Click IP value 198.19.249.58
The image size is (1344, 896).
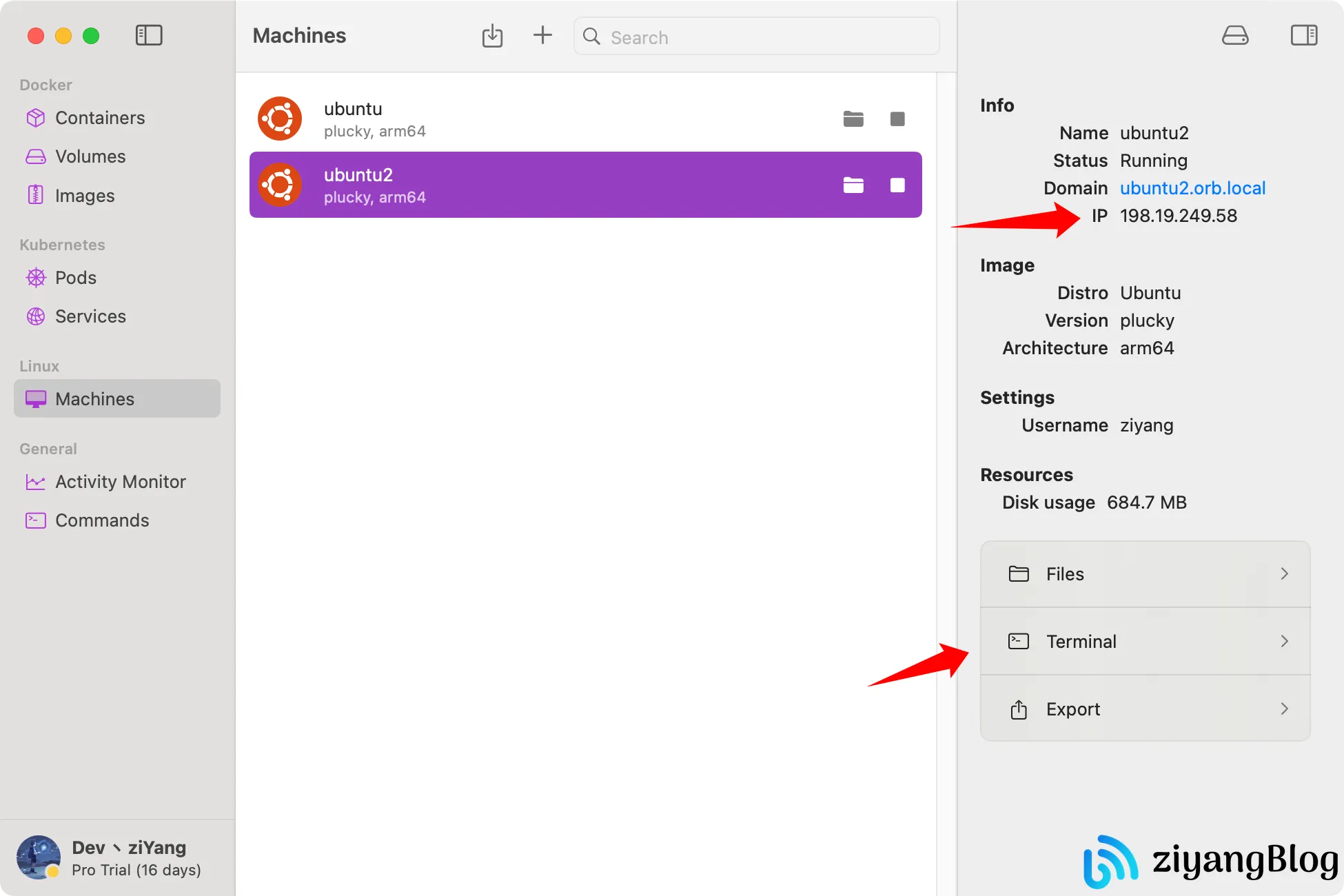tap(1179, 216)
